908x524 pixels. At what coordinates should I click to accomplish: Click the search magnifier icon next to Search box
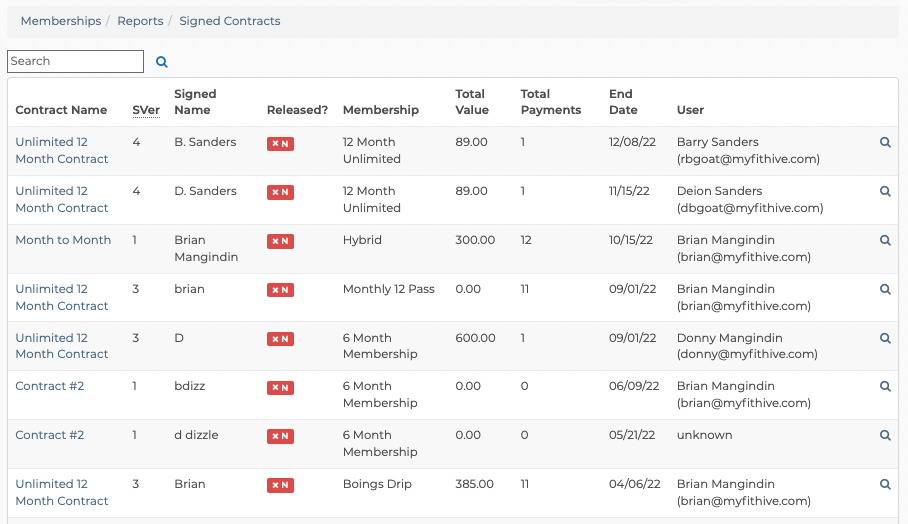pyautogui.click(x=162, y=62)
